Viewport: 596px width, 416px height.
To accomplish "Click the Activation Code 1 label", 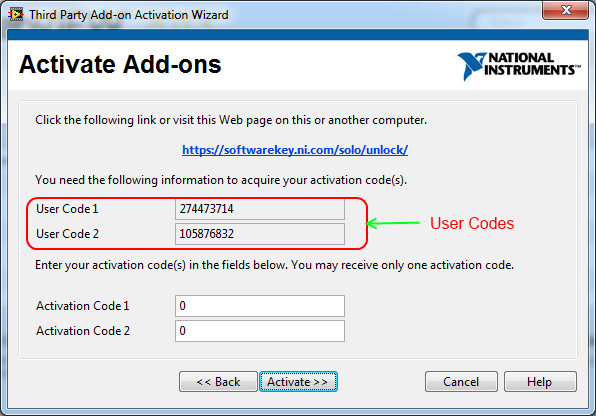I will coord(83,306).
